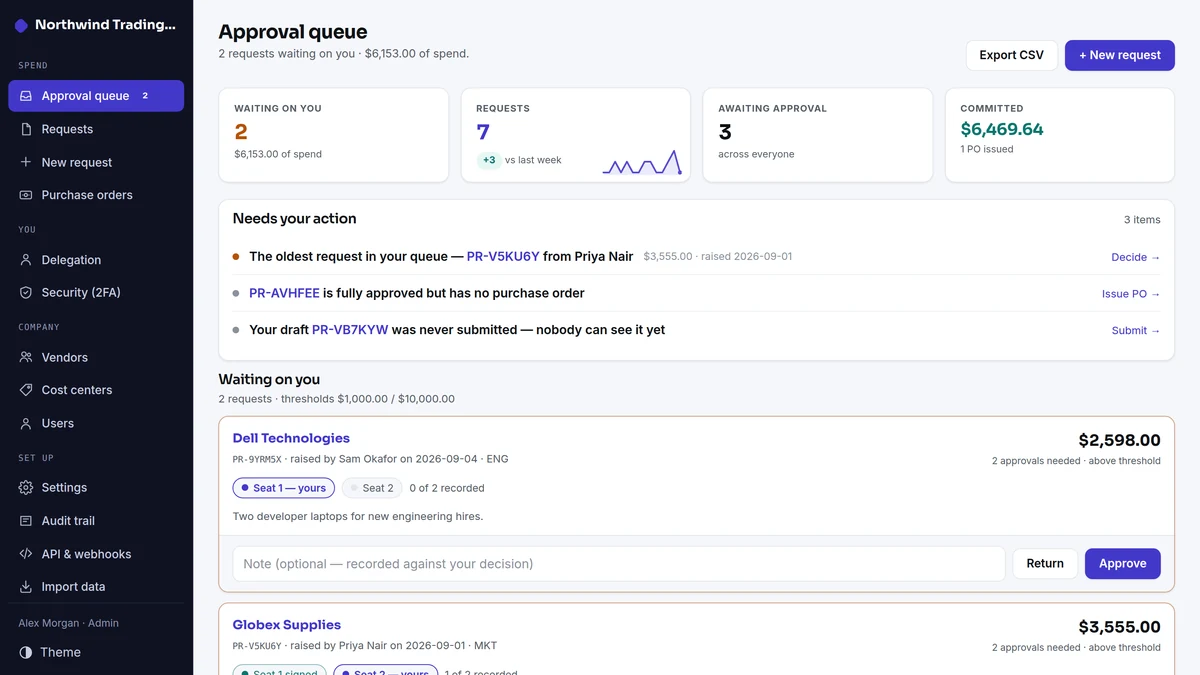Click Return on the Dell Technologies request
Image resolution: width=1200 pixels, height=675 pixels.
[x=1045, y=564]
